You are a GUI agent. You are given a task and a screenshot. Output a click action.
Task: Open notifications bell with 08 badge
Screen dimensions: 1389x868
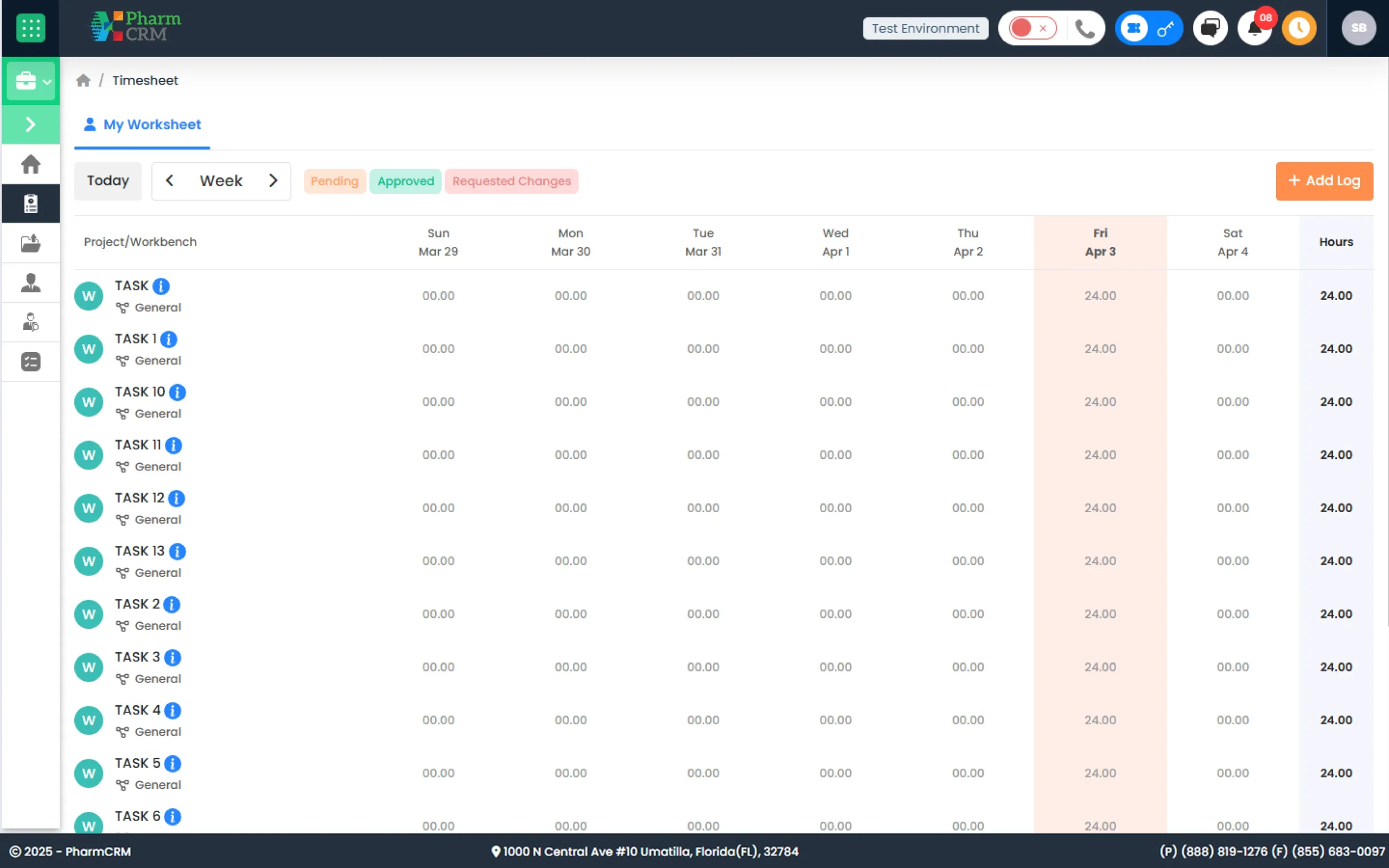click(1254, 28)
